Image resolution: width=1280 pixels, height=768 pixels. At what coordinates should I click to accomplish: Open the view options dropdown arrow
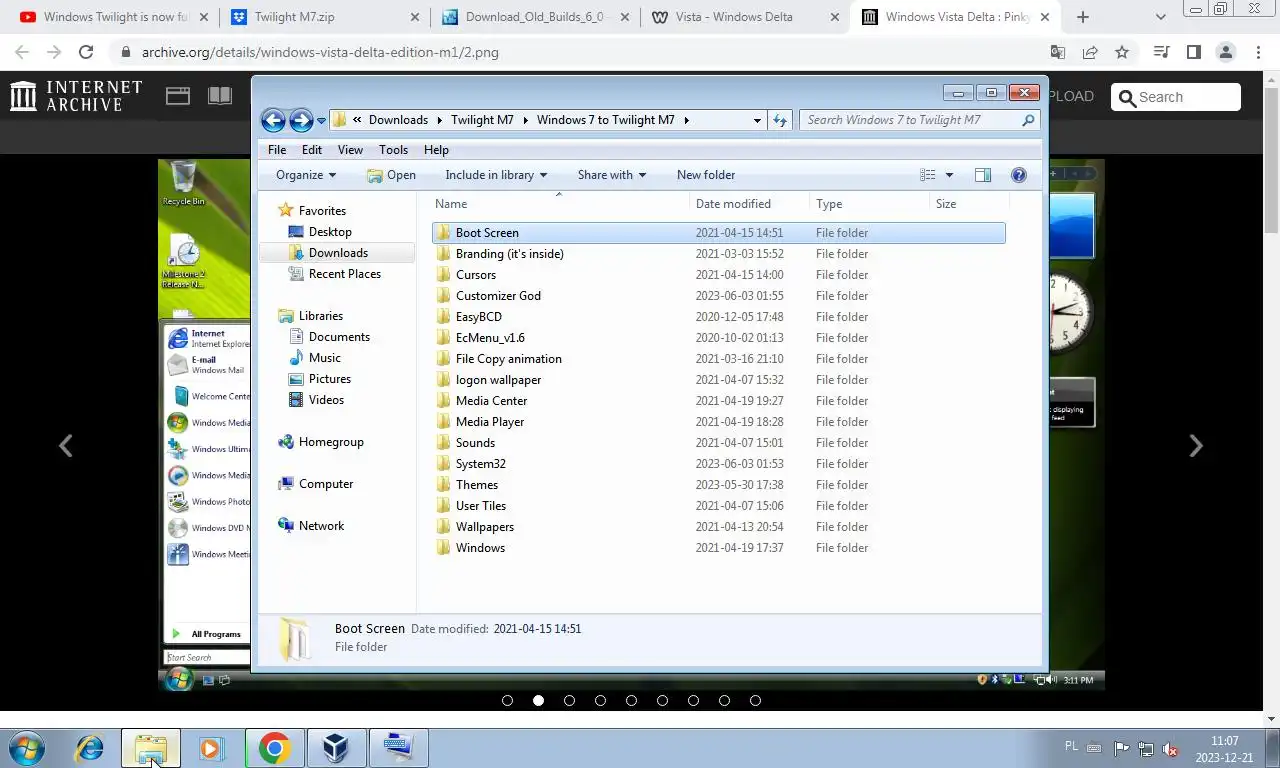pyautogui.click(x=949, y=175)
